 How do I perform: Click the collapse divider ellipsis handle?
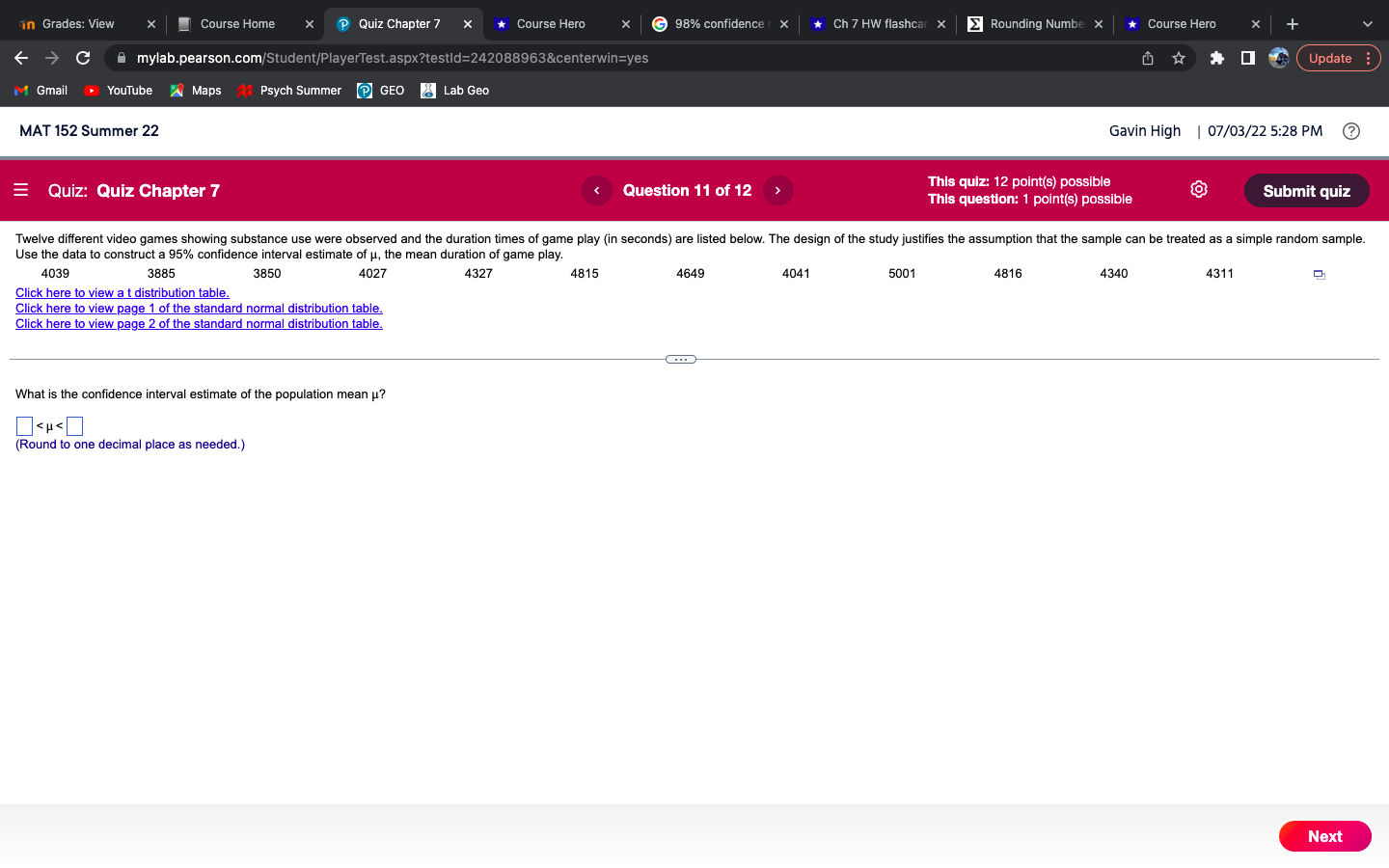681,360
